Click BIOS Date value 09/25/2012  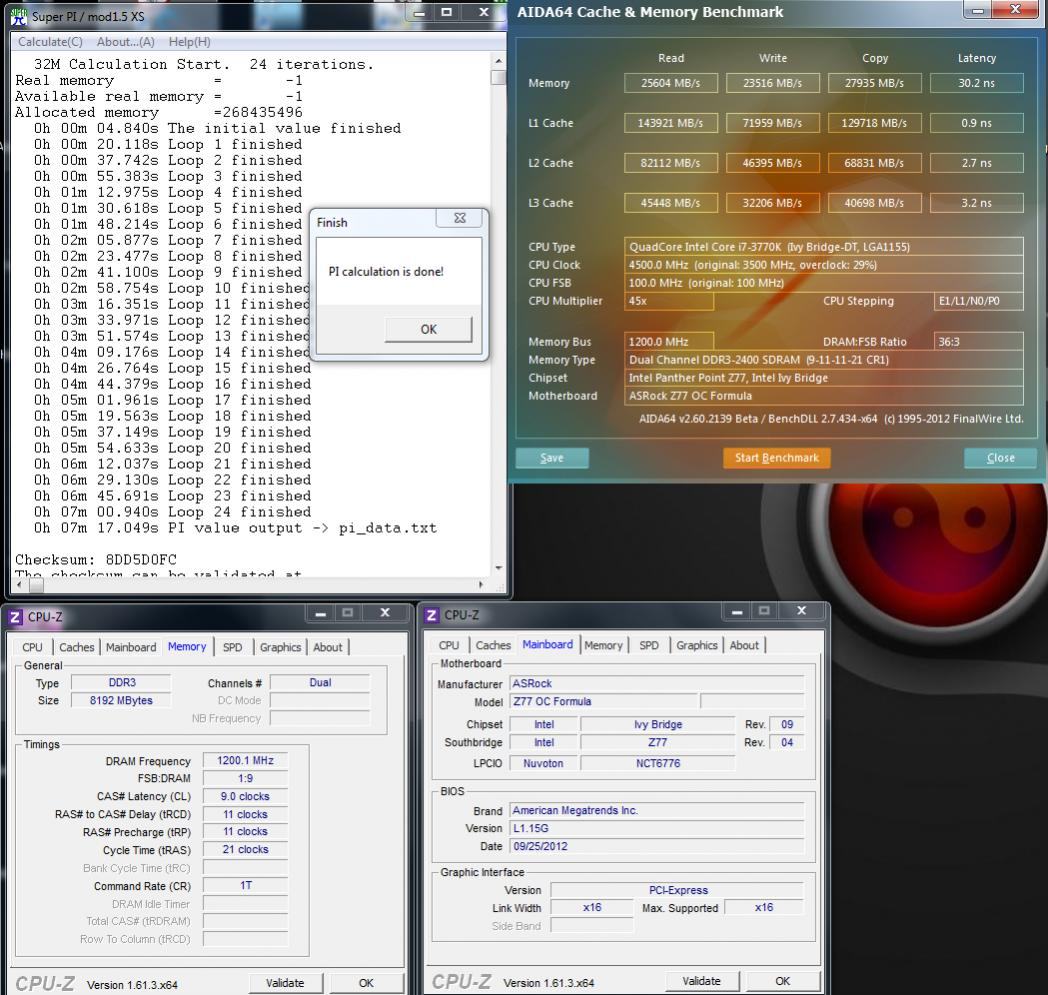click(657, 846)
